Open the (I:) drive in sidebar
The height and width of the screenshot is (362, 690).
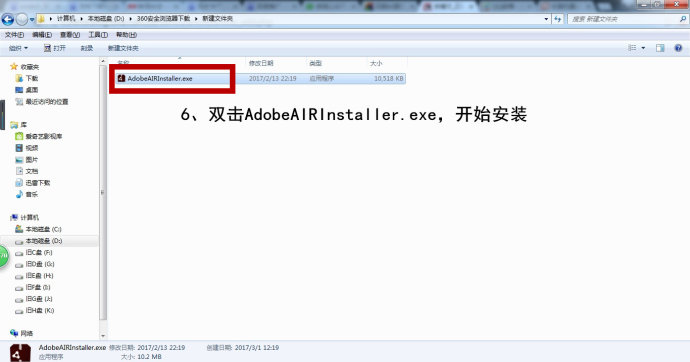click(38, 287)
